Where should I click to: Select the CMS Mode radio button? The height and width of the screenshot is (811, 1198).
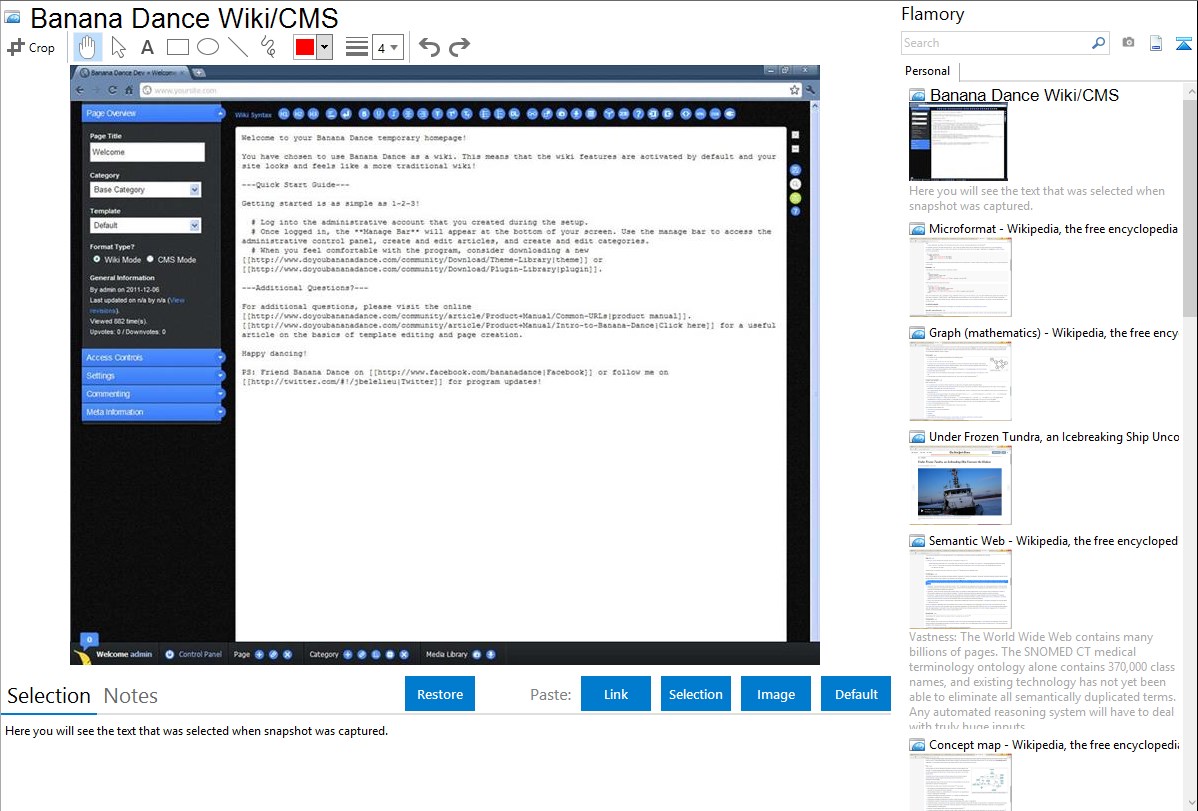(x=151, y=259)
